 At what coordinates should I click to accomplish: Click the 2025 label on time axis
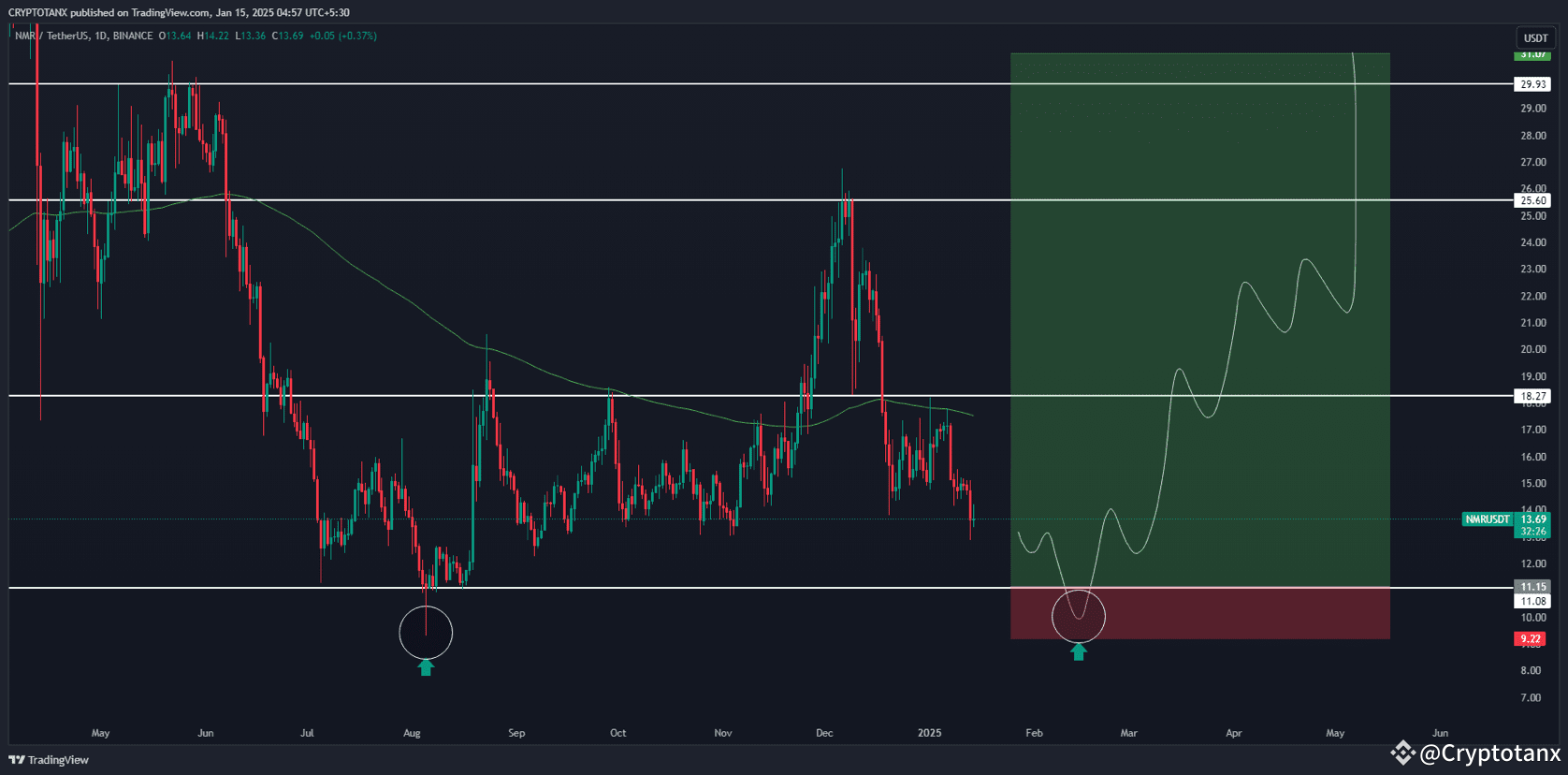click(x=930, y=733)
